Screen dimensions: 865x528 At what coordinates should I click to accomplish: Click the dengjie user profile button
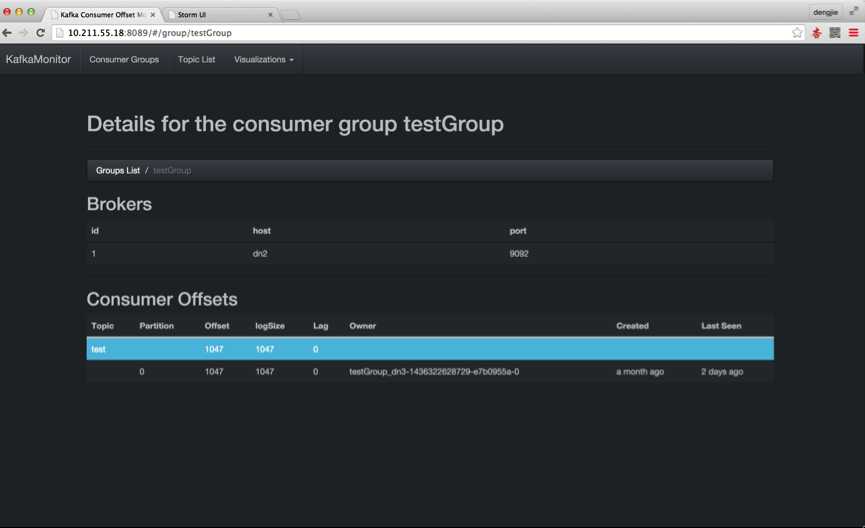[825, 12]
